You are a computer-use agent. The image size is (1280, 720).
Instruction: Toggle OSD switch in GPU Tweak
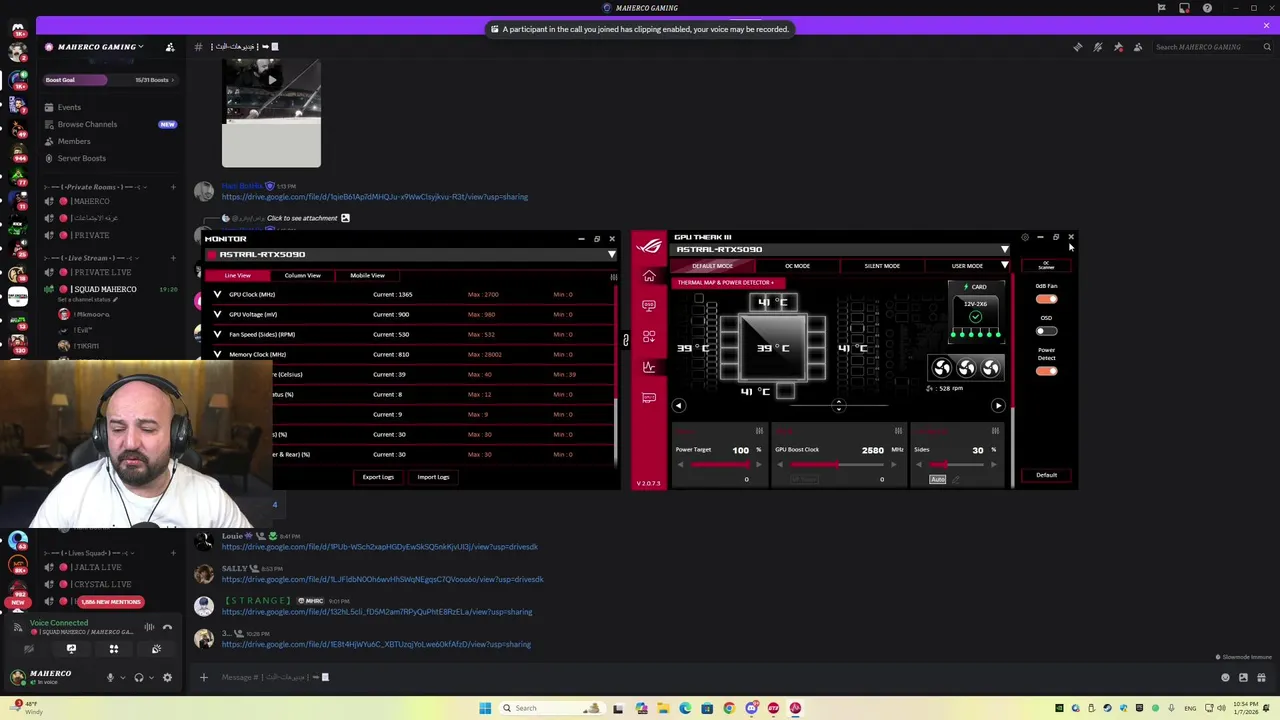(1046, 331)
